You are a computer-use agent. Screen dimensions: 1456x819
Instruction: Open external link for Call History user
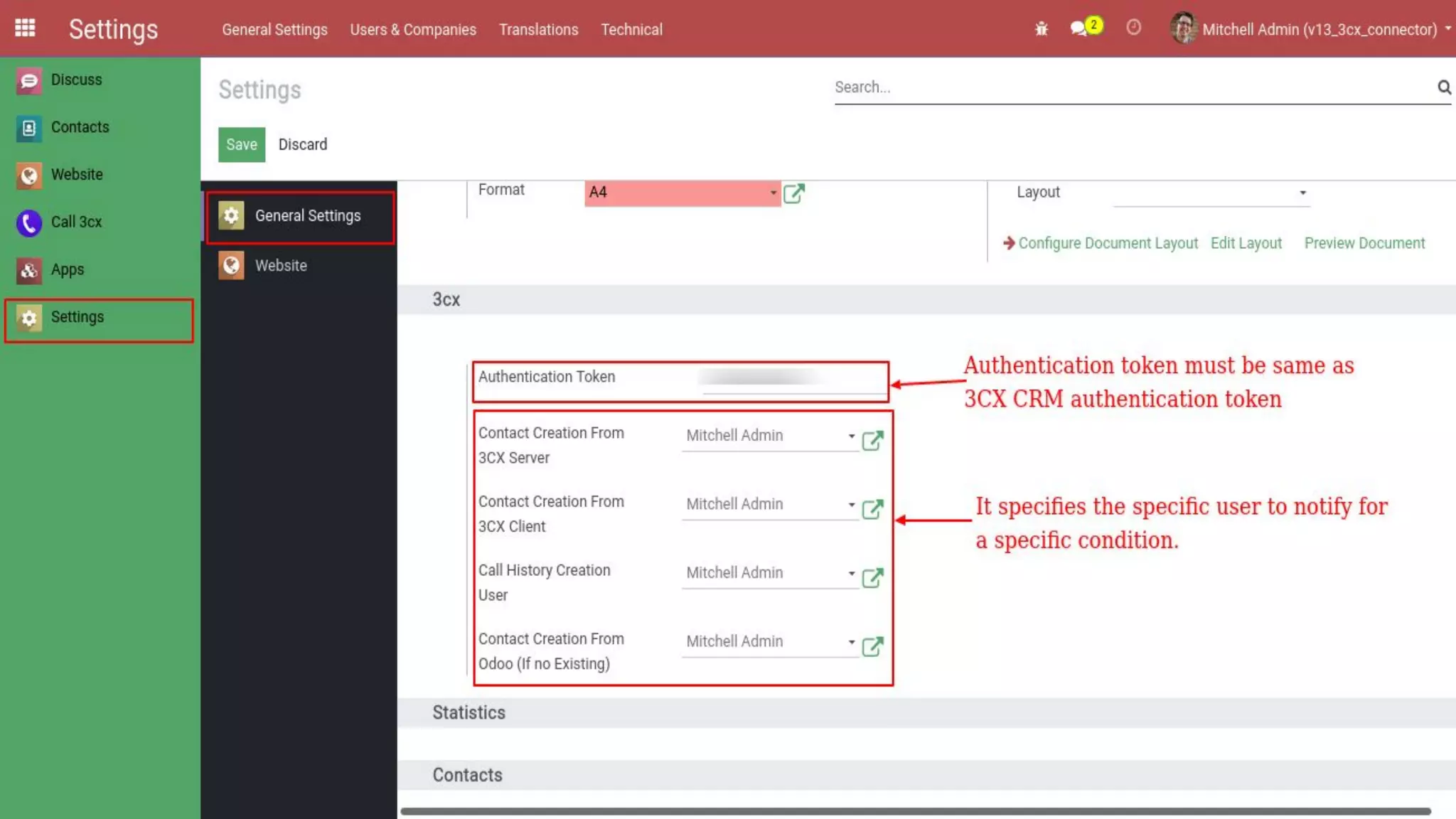pyautogui.click(x=872, y=577)
